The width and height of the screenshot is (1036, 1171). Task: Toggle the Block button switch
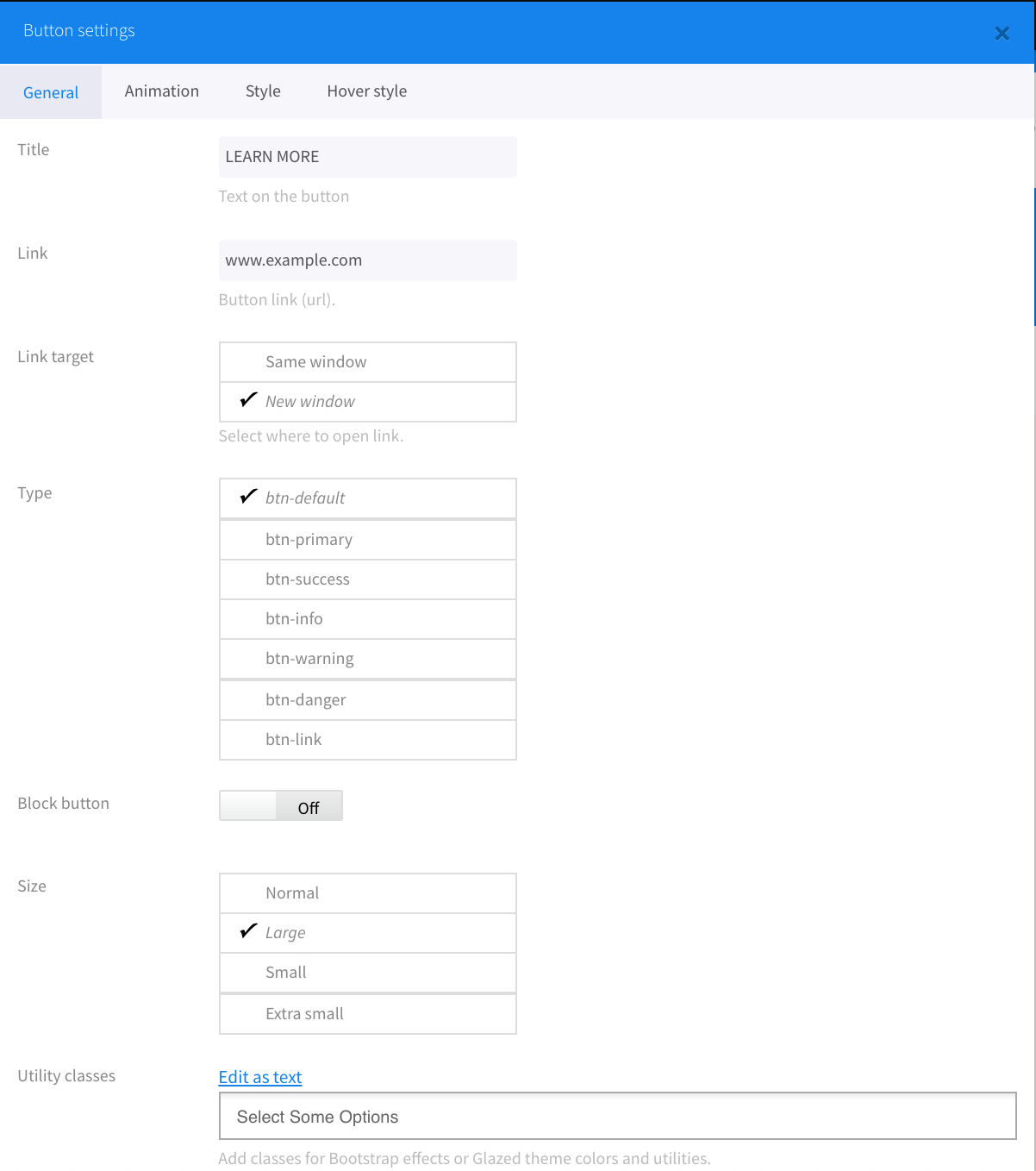pos(281,805)
